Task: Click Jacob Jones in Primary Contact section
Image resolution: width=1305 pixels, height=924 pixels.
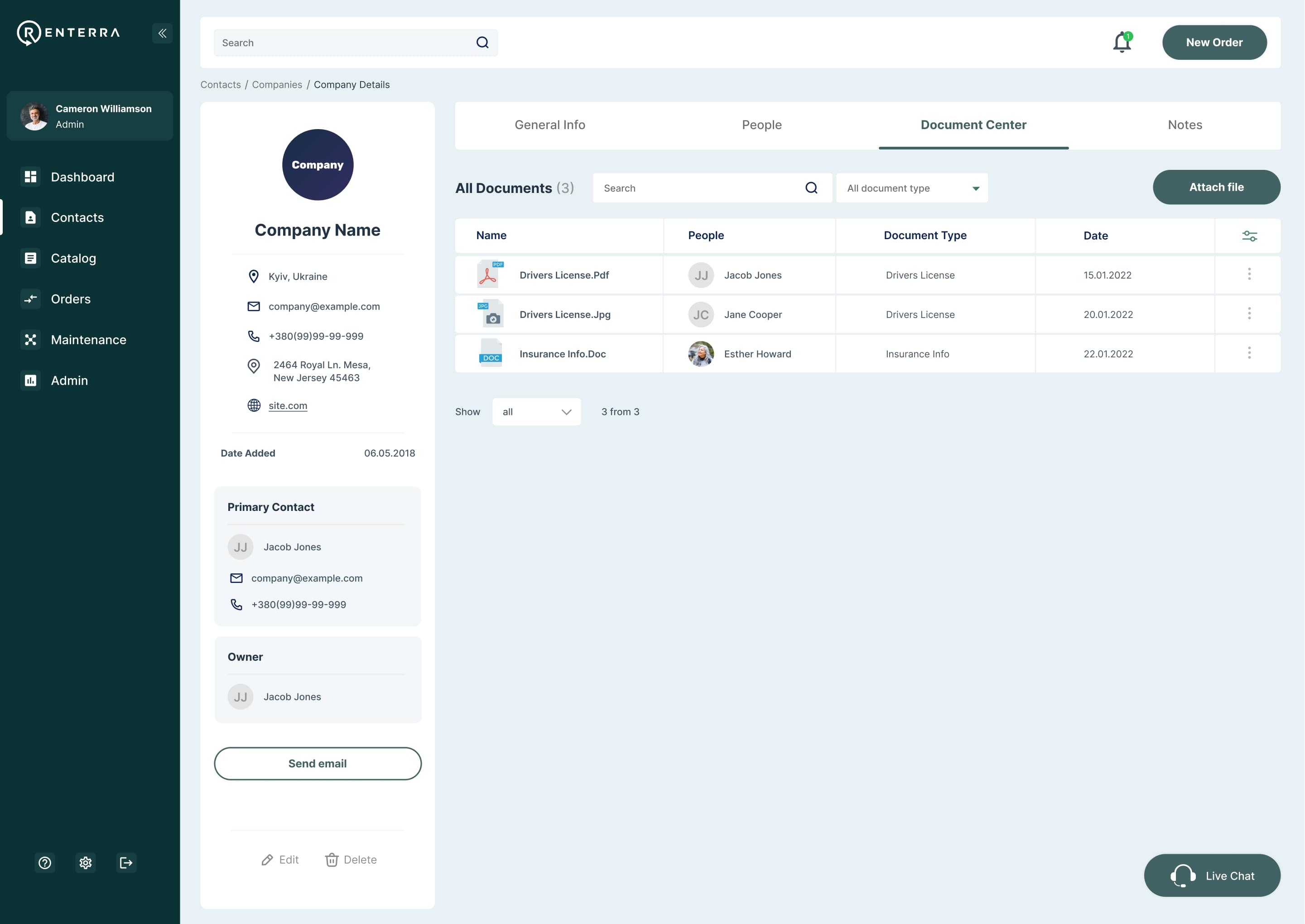Action: click(292, 547)
